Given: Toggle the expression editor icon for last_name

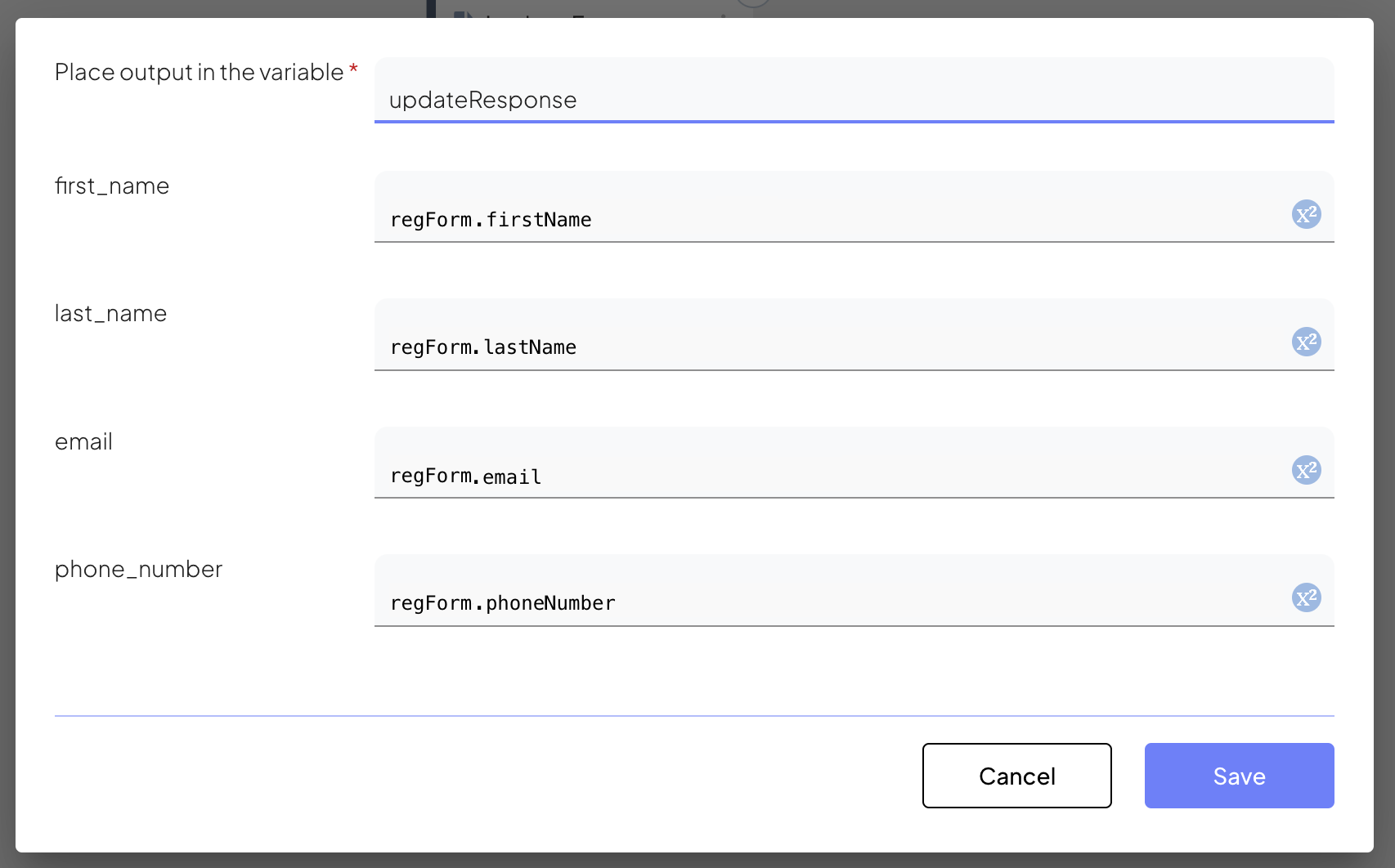Looking at the screenshot, I should pos(1306,342).
